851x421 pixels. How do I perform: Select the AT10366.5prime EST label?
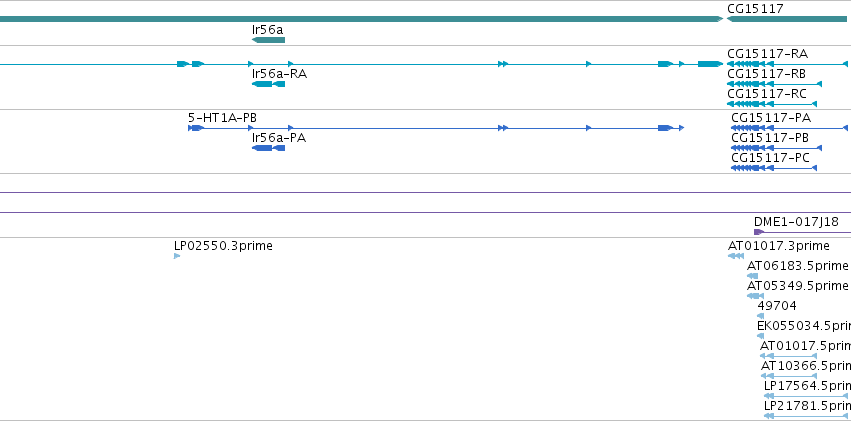click(x=806, y=366)
